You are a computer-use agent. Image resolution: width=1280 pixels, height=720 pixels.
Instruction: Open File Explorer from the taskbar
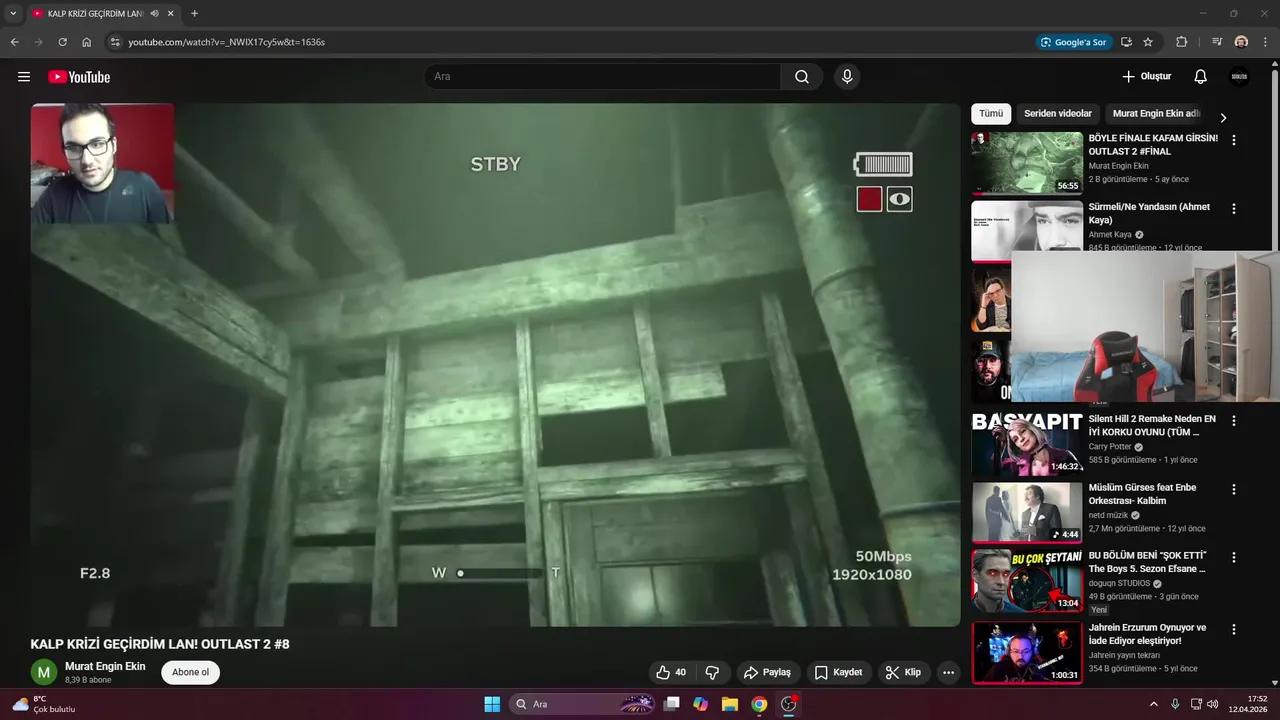pos(730,704)
